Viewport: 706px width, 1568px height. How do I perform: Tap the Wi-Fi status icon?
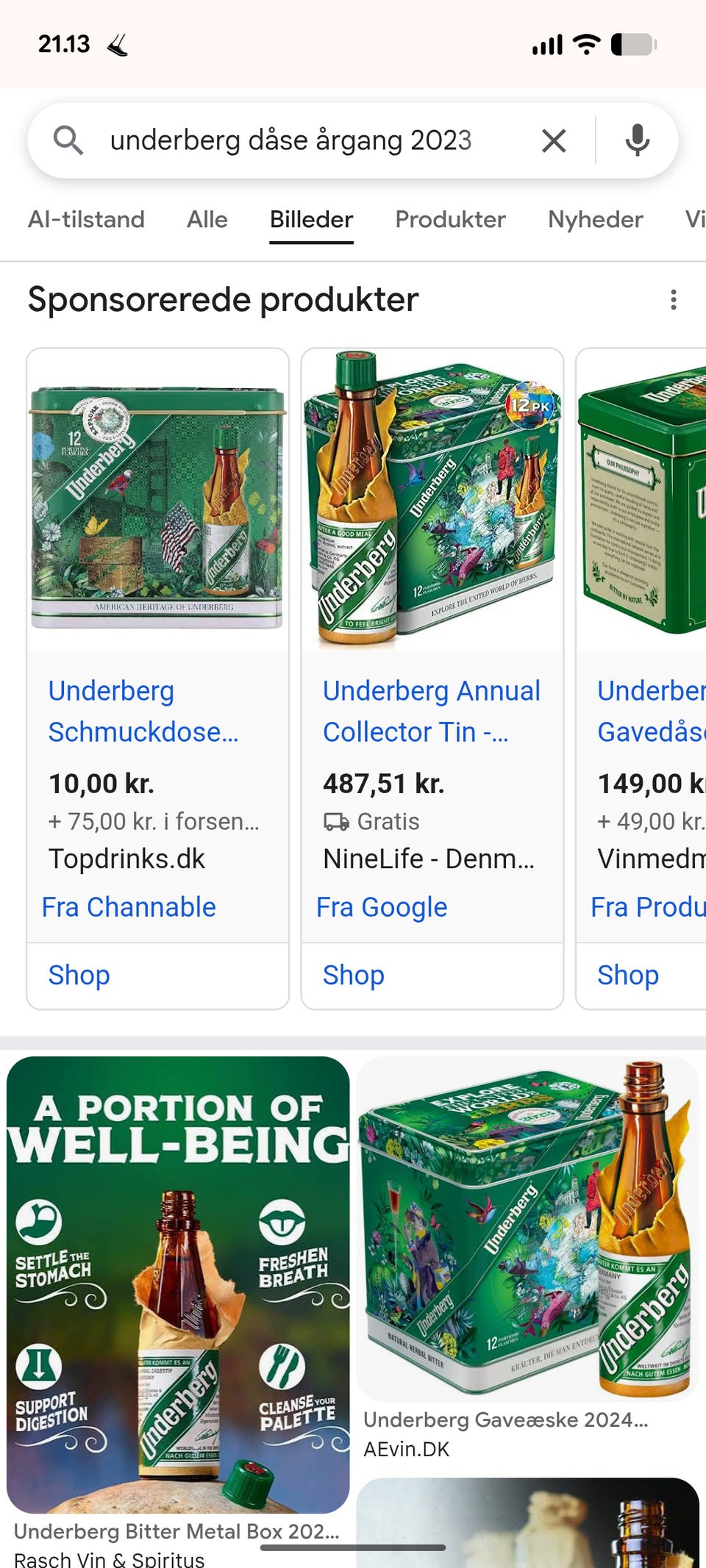(x=586, y=45)
